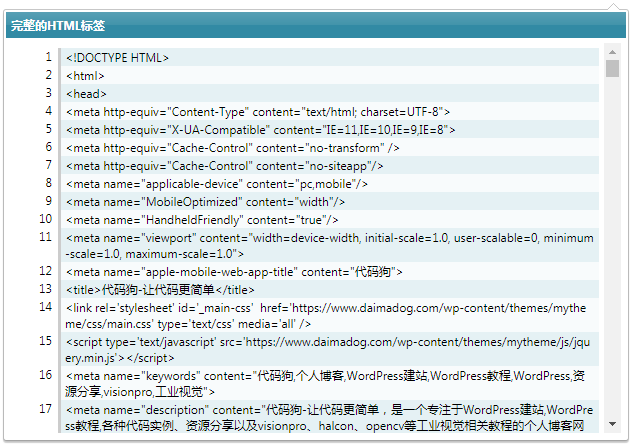The image size is (632, 444).
Task: Click the scrollbar up arrow
Action: point(612,52)
